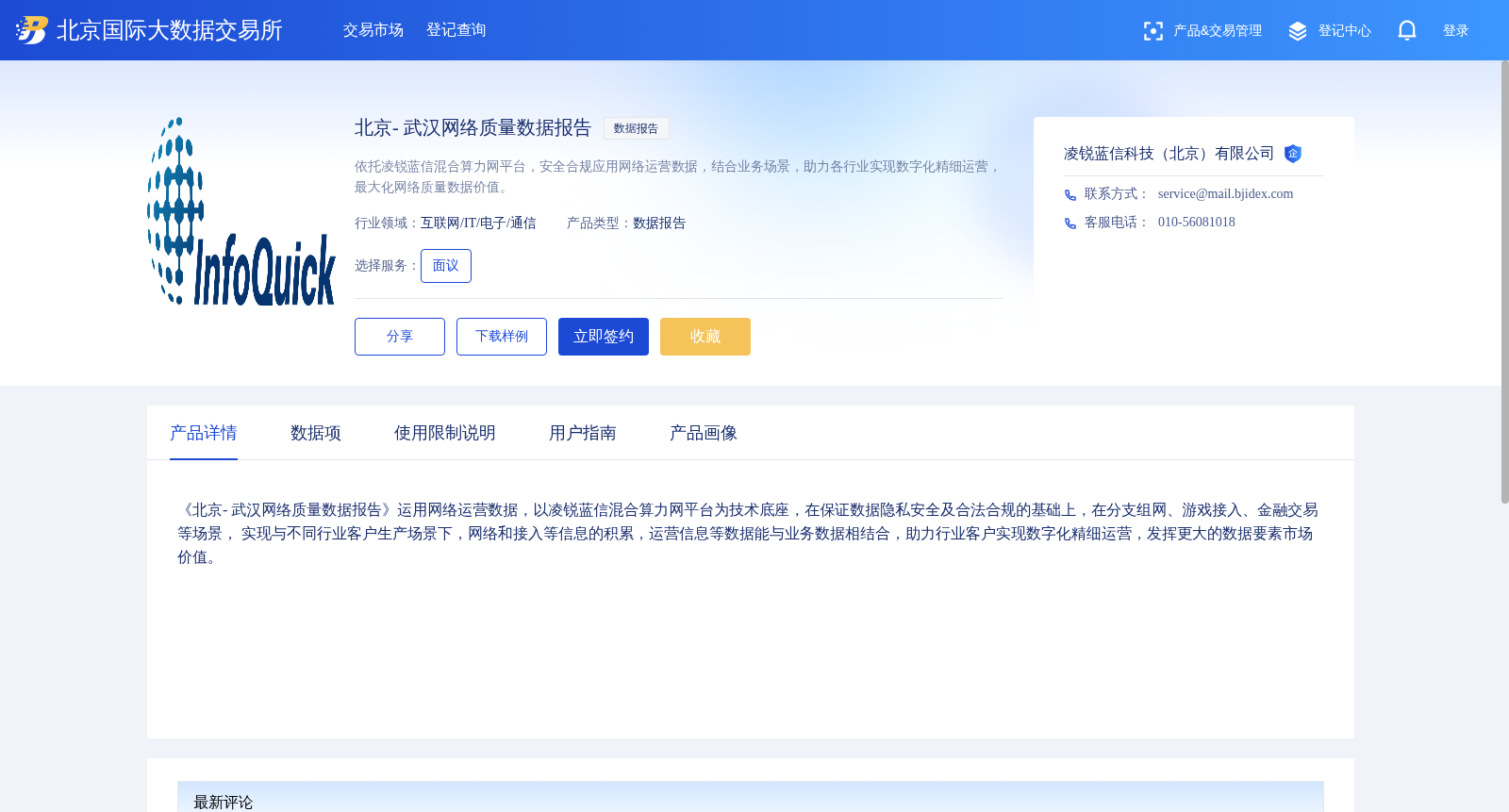Click the phone icon beside 客服电话
This screenshot has height=812, width=1509.
tap(1070, 224)
